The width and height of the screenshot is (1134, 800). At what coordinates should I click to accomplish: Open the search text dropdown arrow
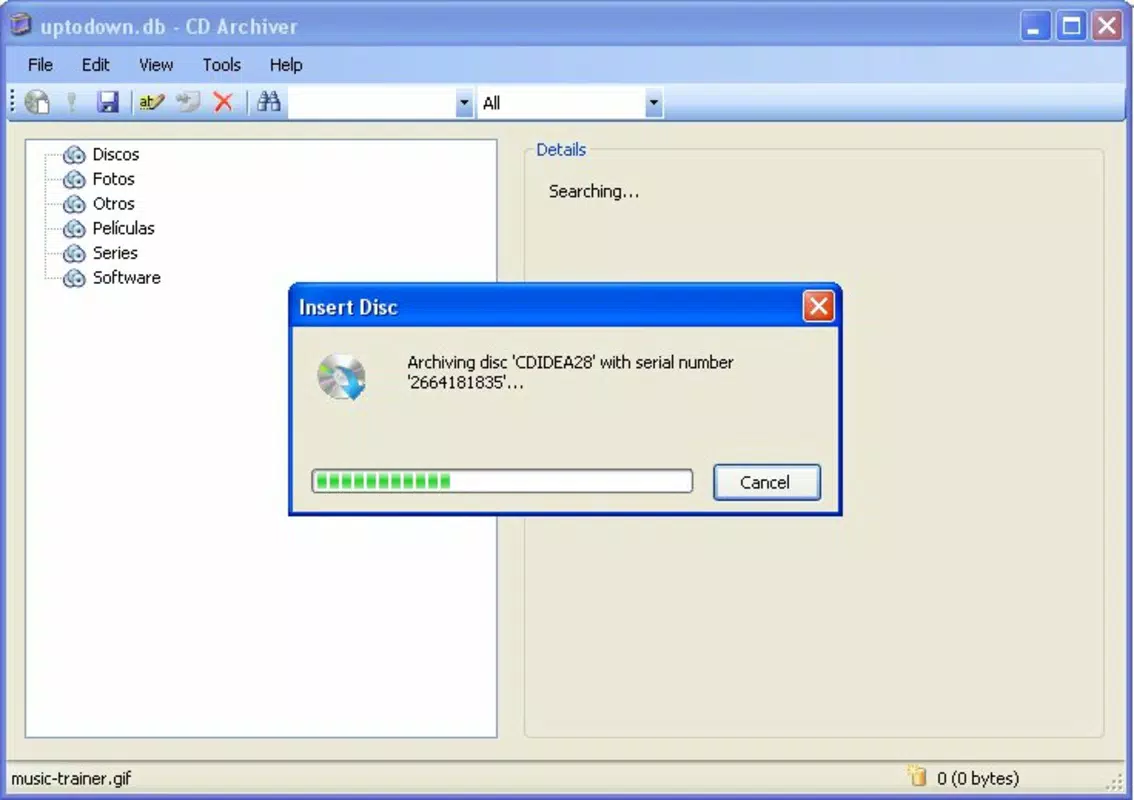[464, 103]
